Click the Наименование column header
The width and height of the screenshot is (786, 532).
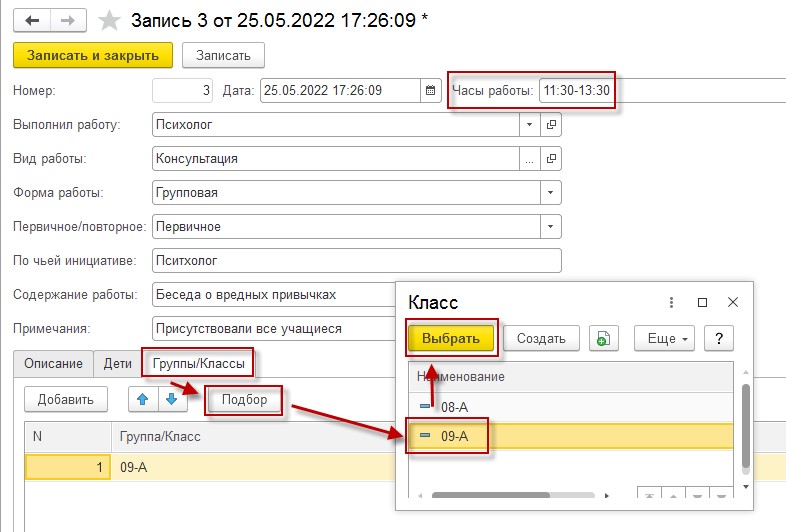[x=571, y=377]
